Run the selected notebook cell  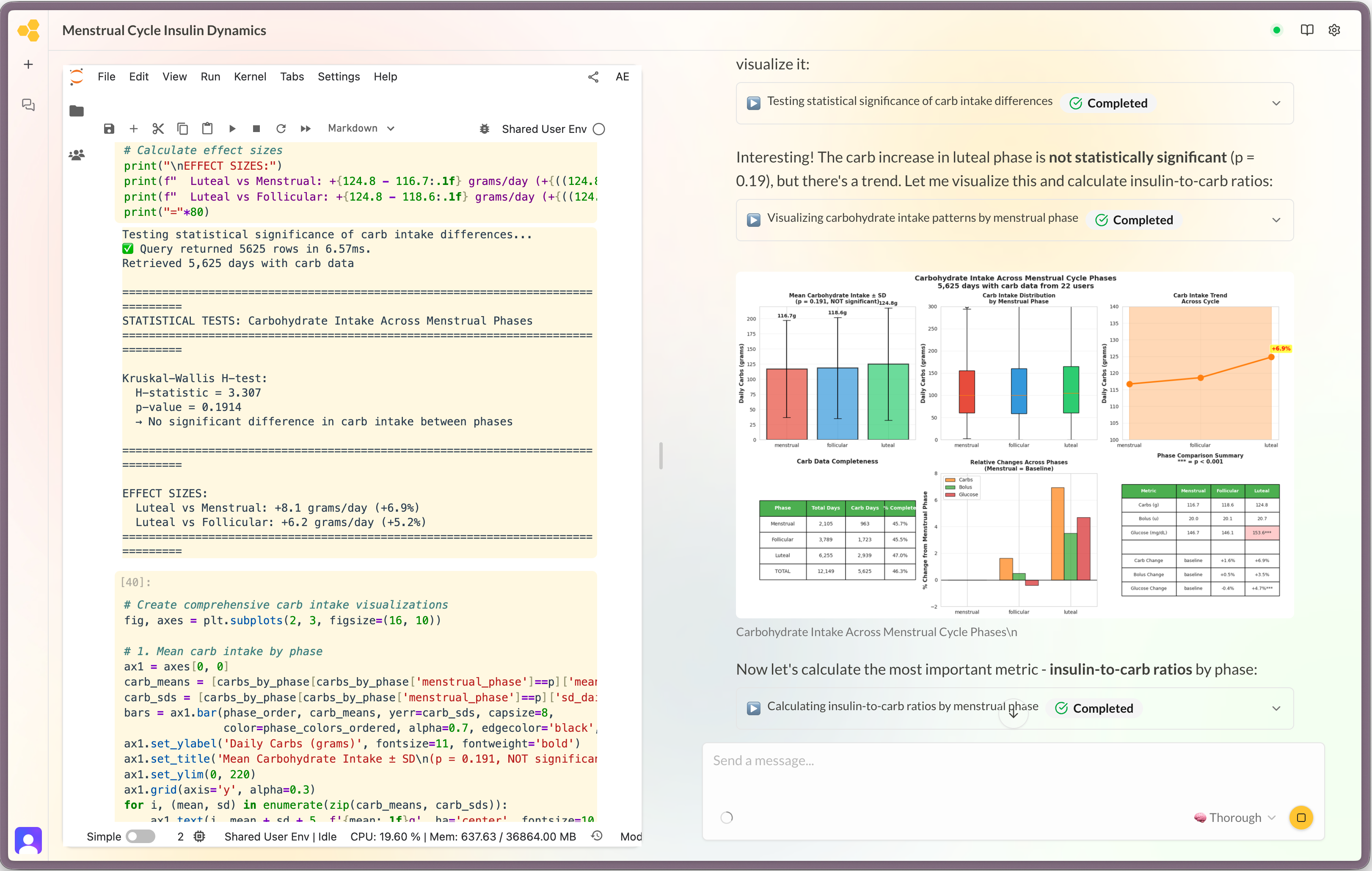232,128
